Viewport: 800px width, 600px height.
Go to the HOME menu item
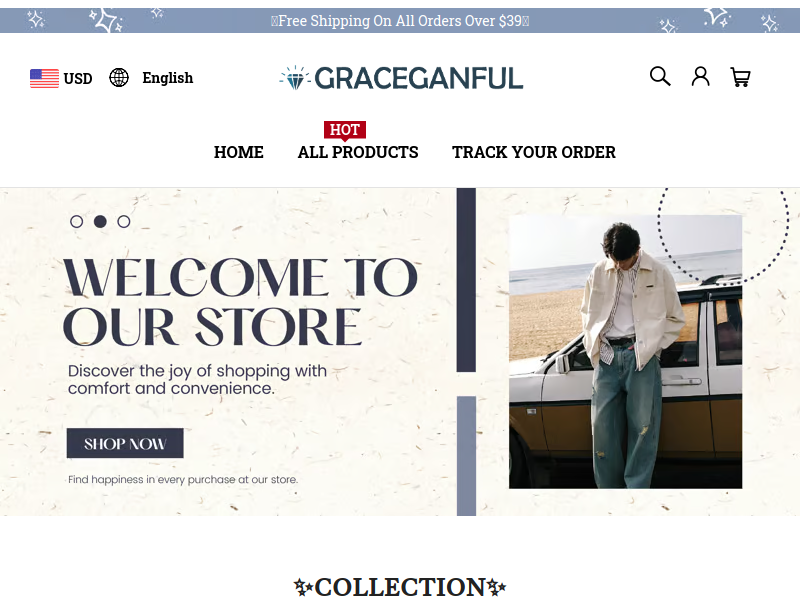[x=239, y=152]
